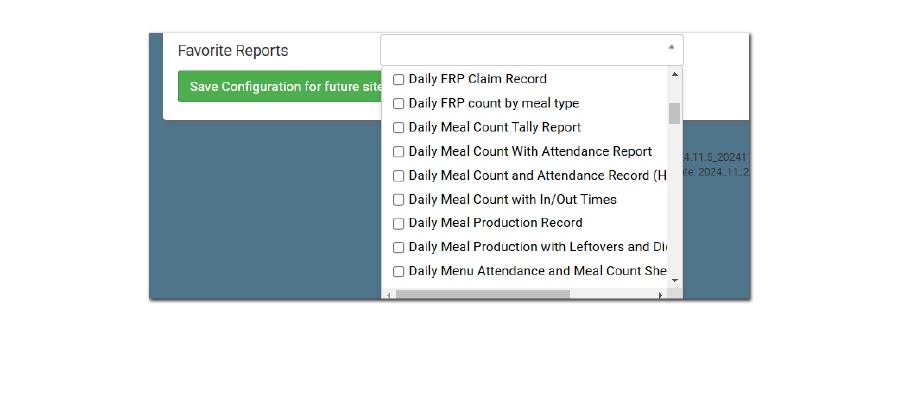Click the vertical scrollbar thumb of the list
Viewport: 900px width, 400px height.
coord(675,112)
